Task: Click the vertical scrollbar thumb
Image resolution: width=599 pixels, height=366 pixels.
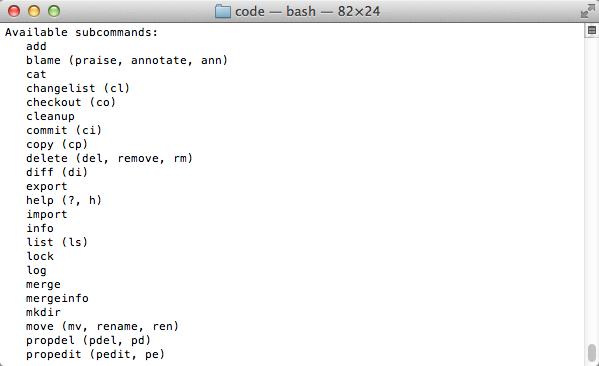Action: pyautogui.click(x=591, y=352)
